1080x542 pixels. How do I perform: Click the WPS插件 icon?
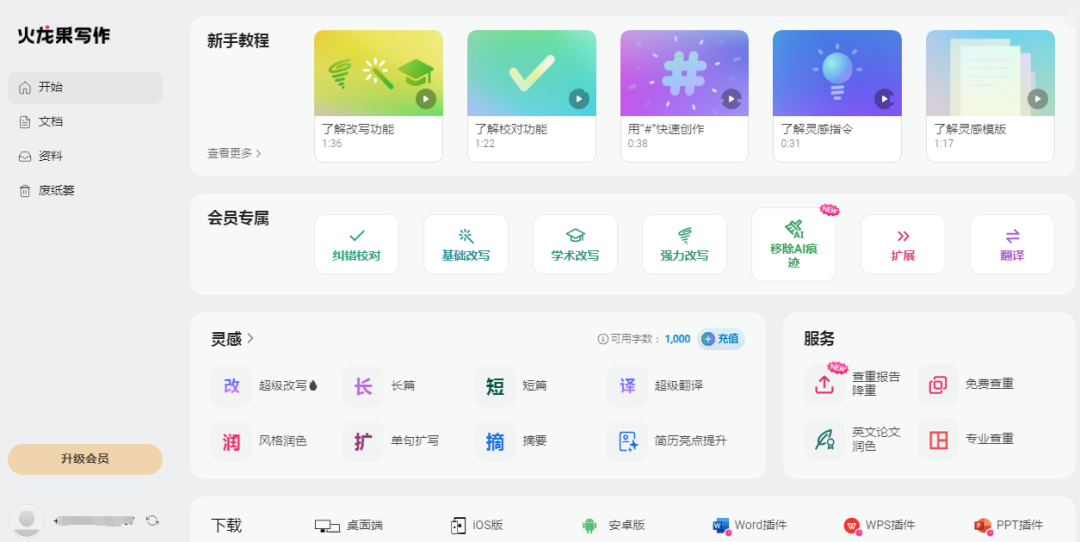[x=853, y=525]
